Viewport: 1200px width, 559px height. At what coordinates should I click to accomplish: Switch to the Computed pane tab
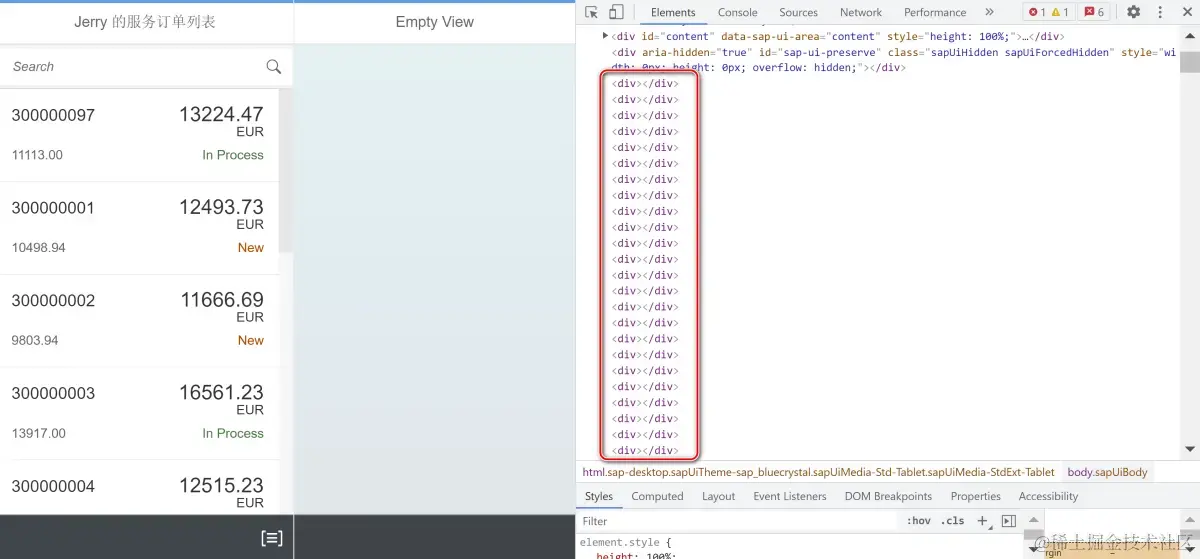click(x=657, y=496)
